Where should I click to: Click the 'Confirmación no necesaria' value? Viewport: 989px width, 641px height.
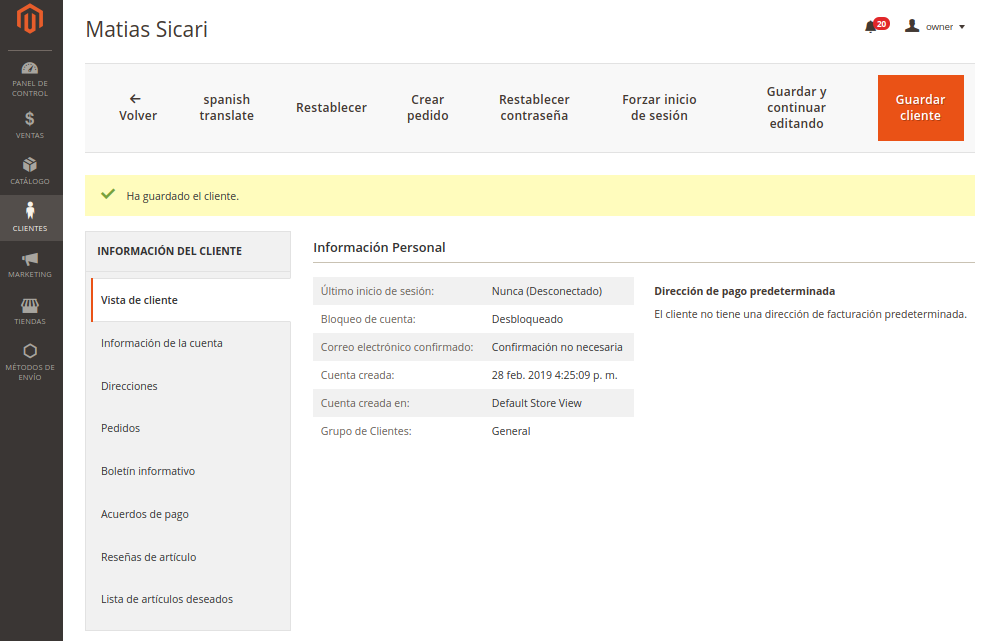(x=557, y=347)
